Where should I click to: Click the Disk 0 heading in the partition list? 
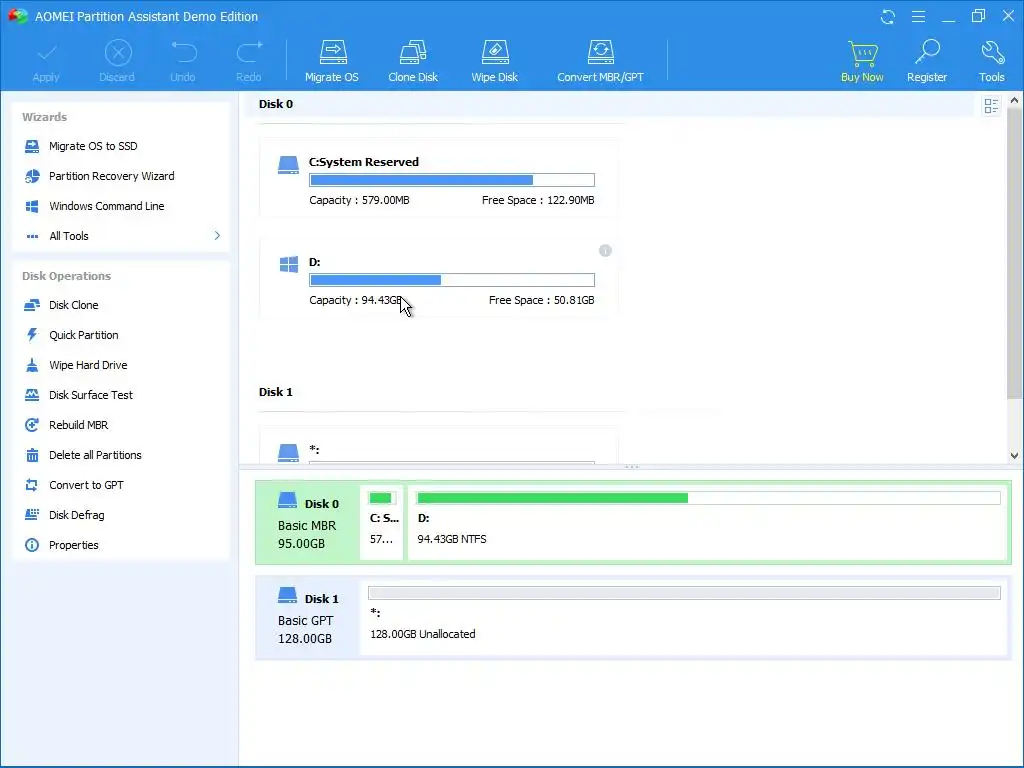276,104
